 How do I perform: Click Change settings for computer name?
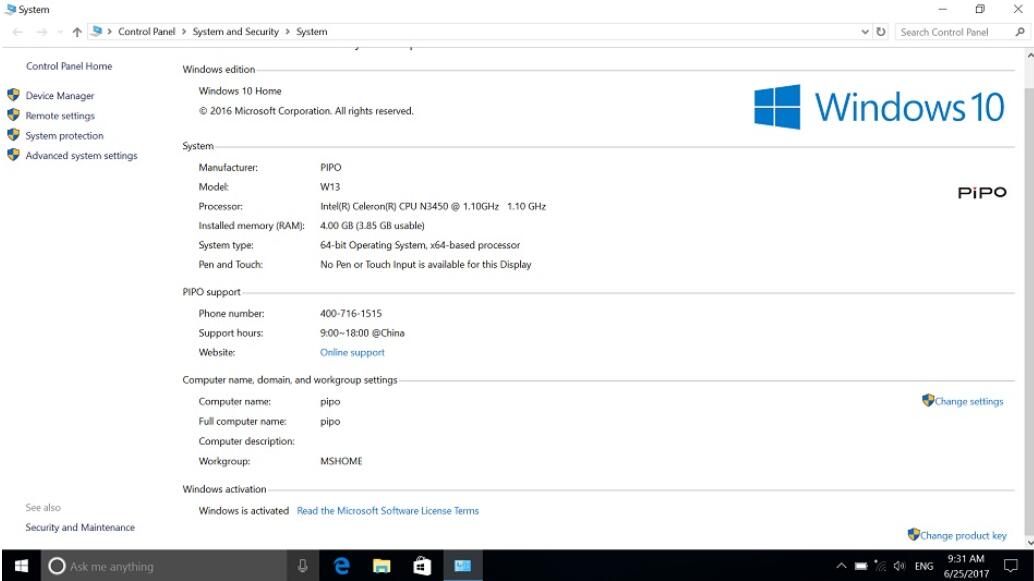(968, 401)
